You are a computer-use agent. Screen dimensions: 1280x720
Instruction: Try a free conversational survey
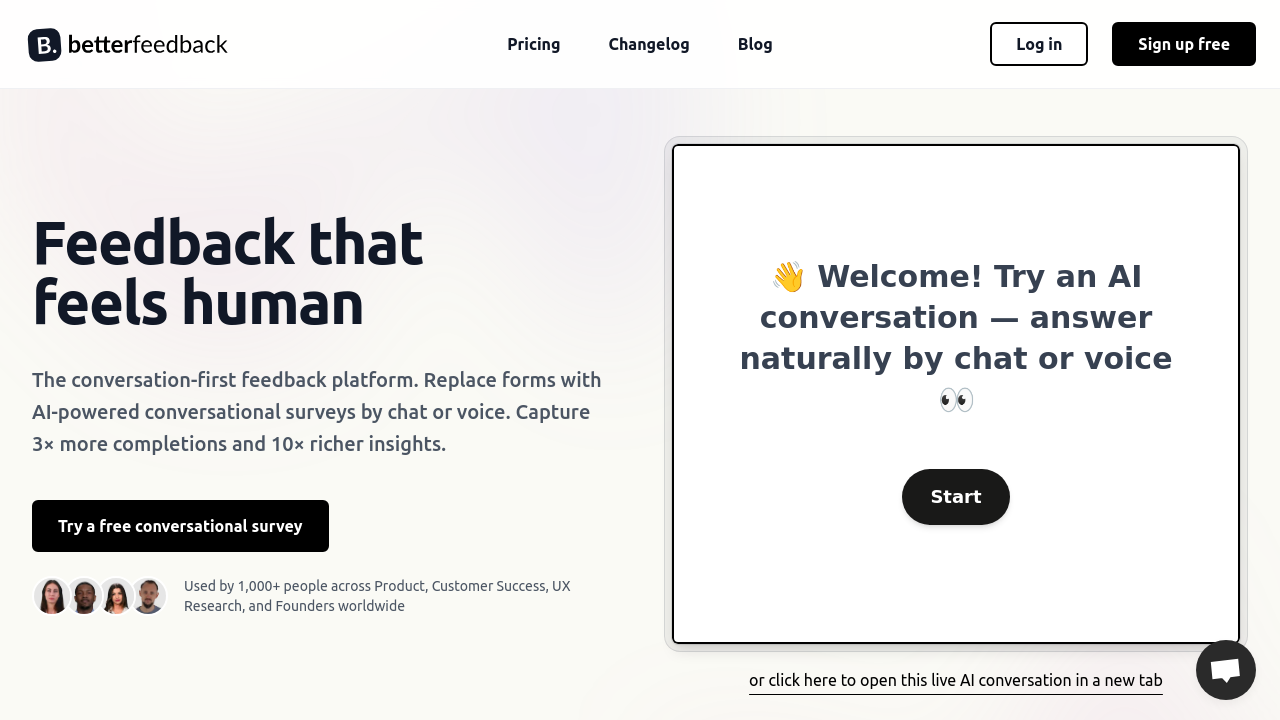tap(180, 526)
